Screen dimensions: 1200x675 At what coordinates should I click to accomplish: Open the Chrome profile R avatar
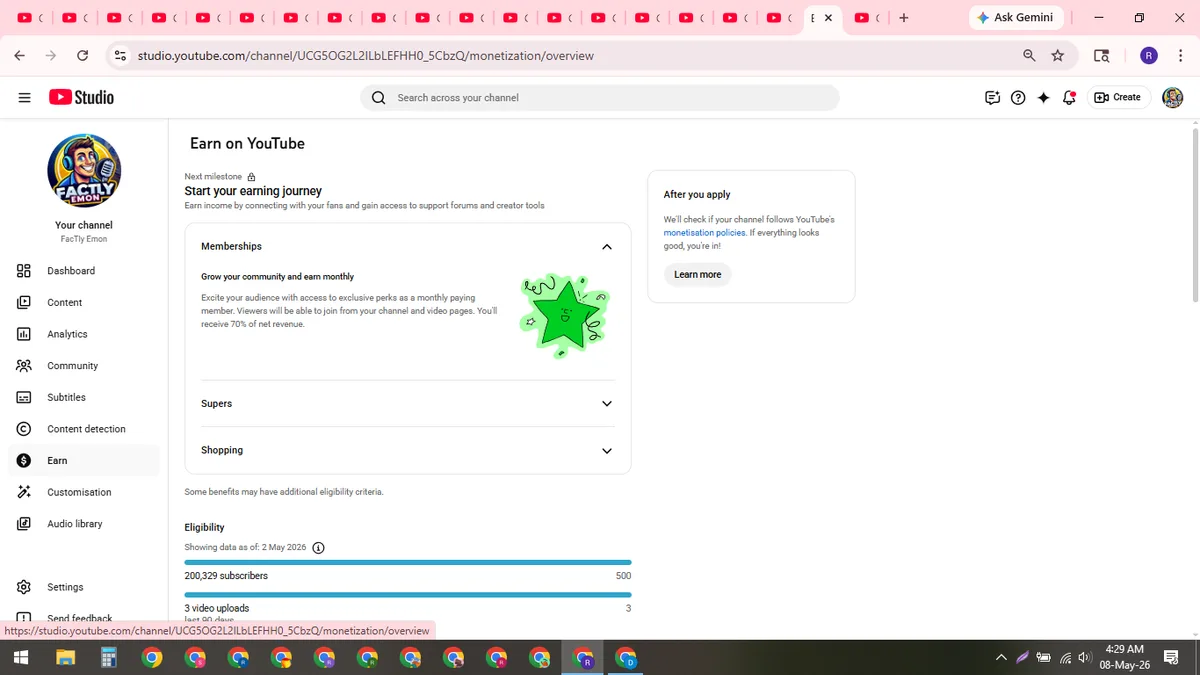pyautogui.click(x=1149, y=56)
